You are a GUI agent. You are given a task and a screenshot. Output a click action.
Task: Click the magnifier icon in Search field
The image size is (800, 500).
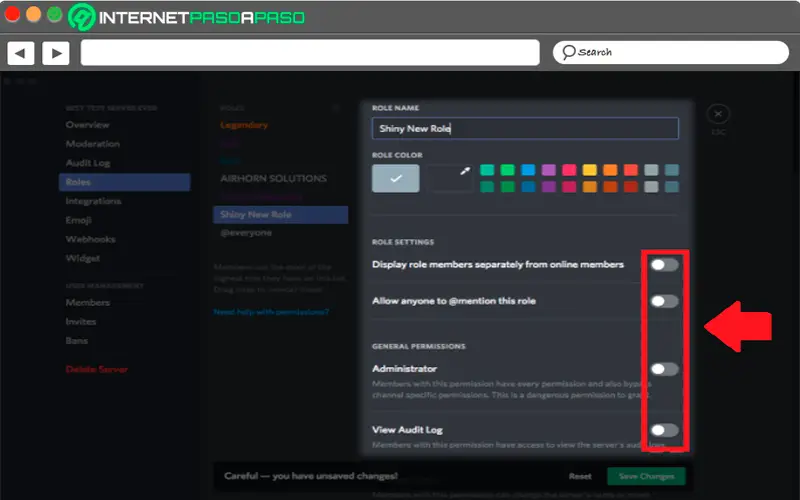pos(568,52)
